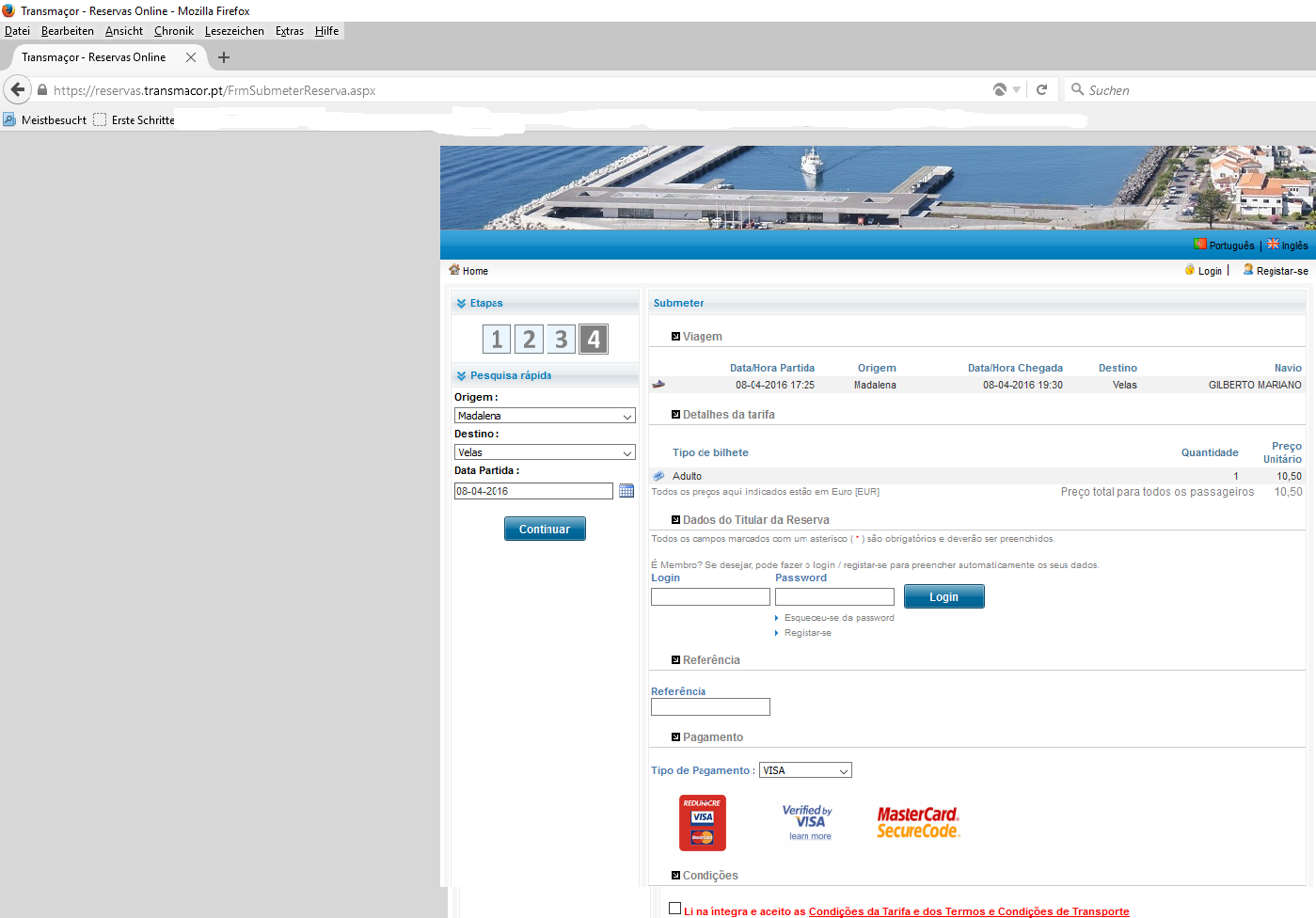Open the Chronik menu
The height and width of the screenshot is (918, 1316).
[x=174, y=31]
